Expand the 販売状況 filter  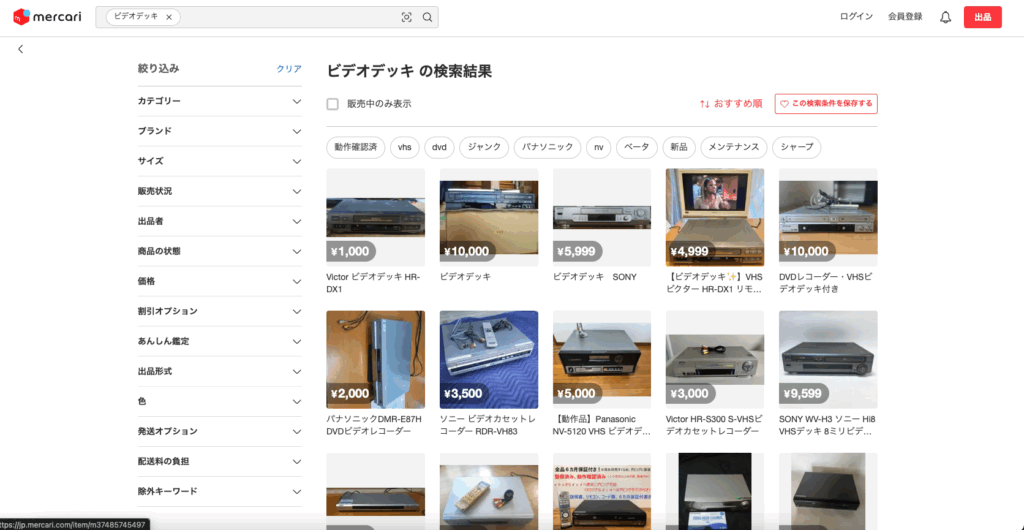point(219,191)
